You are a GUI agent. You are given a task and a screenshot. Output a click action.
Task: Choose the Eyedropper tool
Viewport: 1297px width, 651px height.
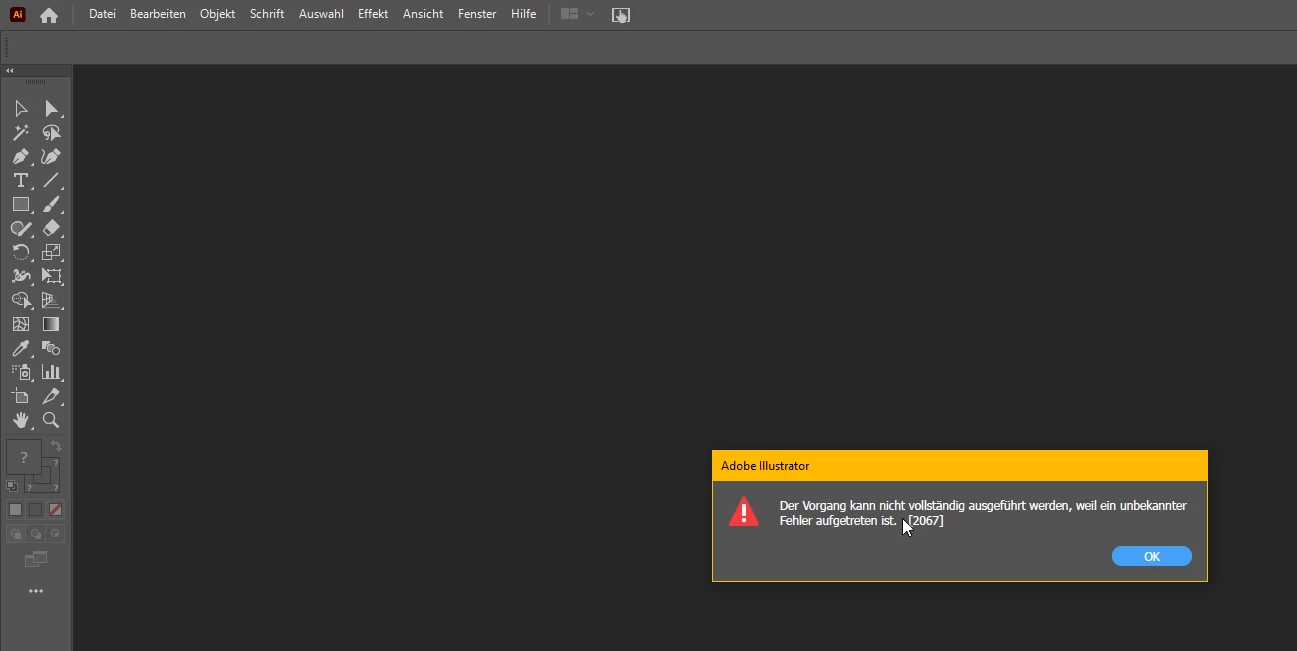[x=20, y=348]
